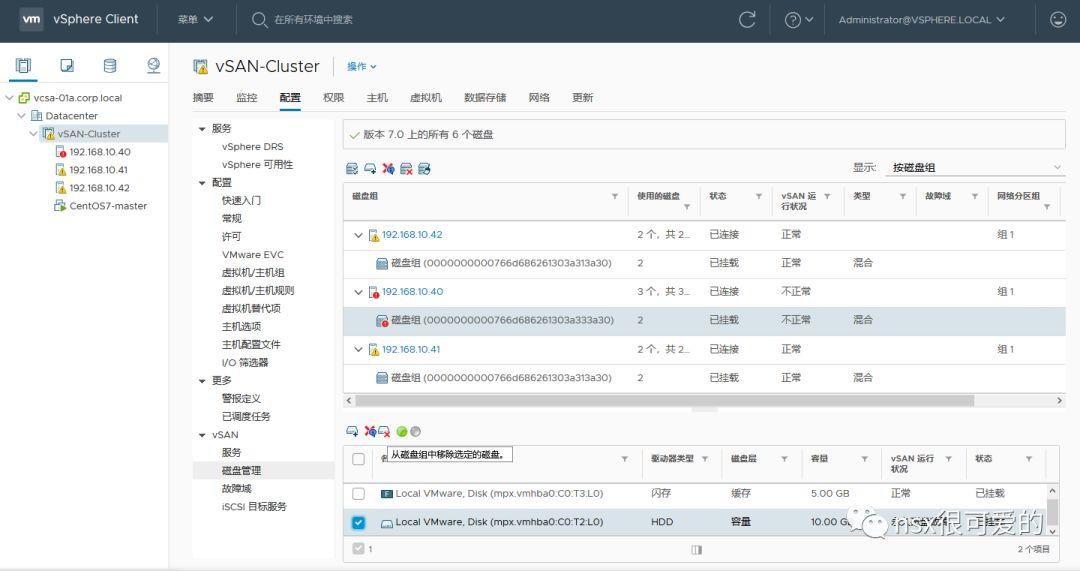Click the recreate disk group icon

coord(424,169)
